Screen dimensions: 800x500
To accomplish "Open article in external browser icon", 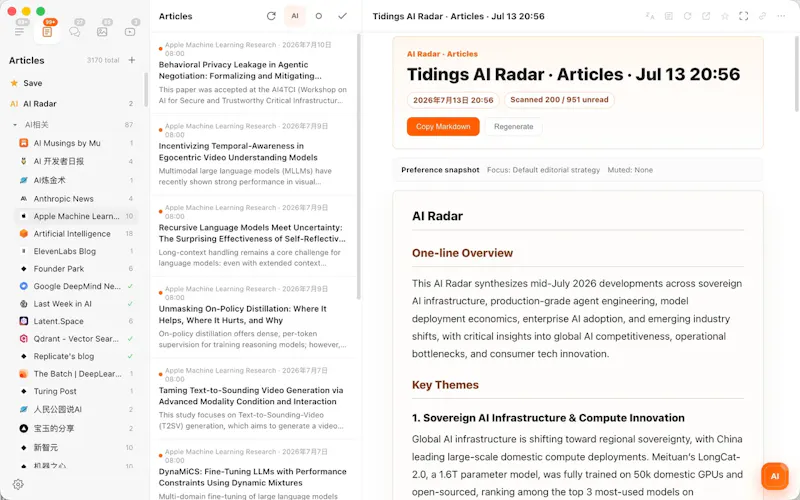I will click(x=706, y=16).
